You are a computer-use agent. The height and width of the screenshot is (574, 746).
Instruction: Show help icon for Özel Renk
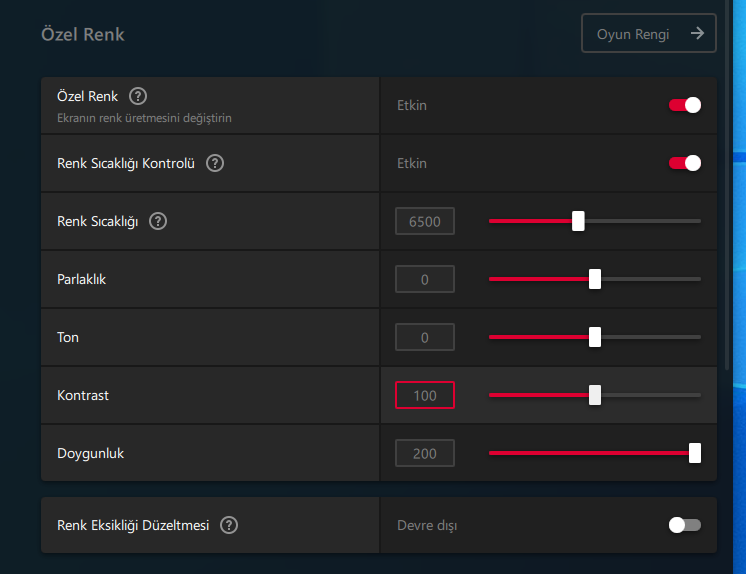pyautogui.click(x=138, y=96)
